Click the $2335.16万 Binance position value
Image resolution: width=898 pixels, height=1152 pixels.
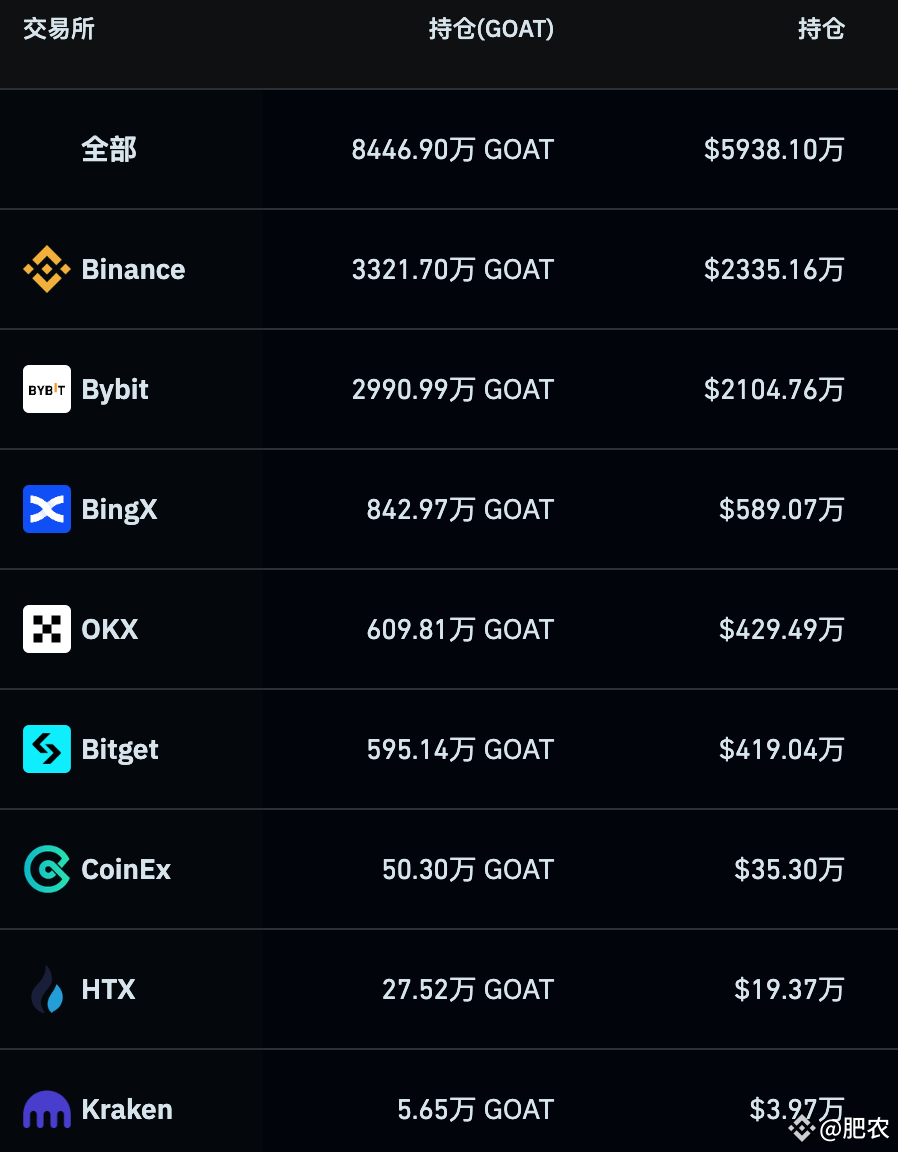click(774, 269)
